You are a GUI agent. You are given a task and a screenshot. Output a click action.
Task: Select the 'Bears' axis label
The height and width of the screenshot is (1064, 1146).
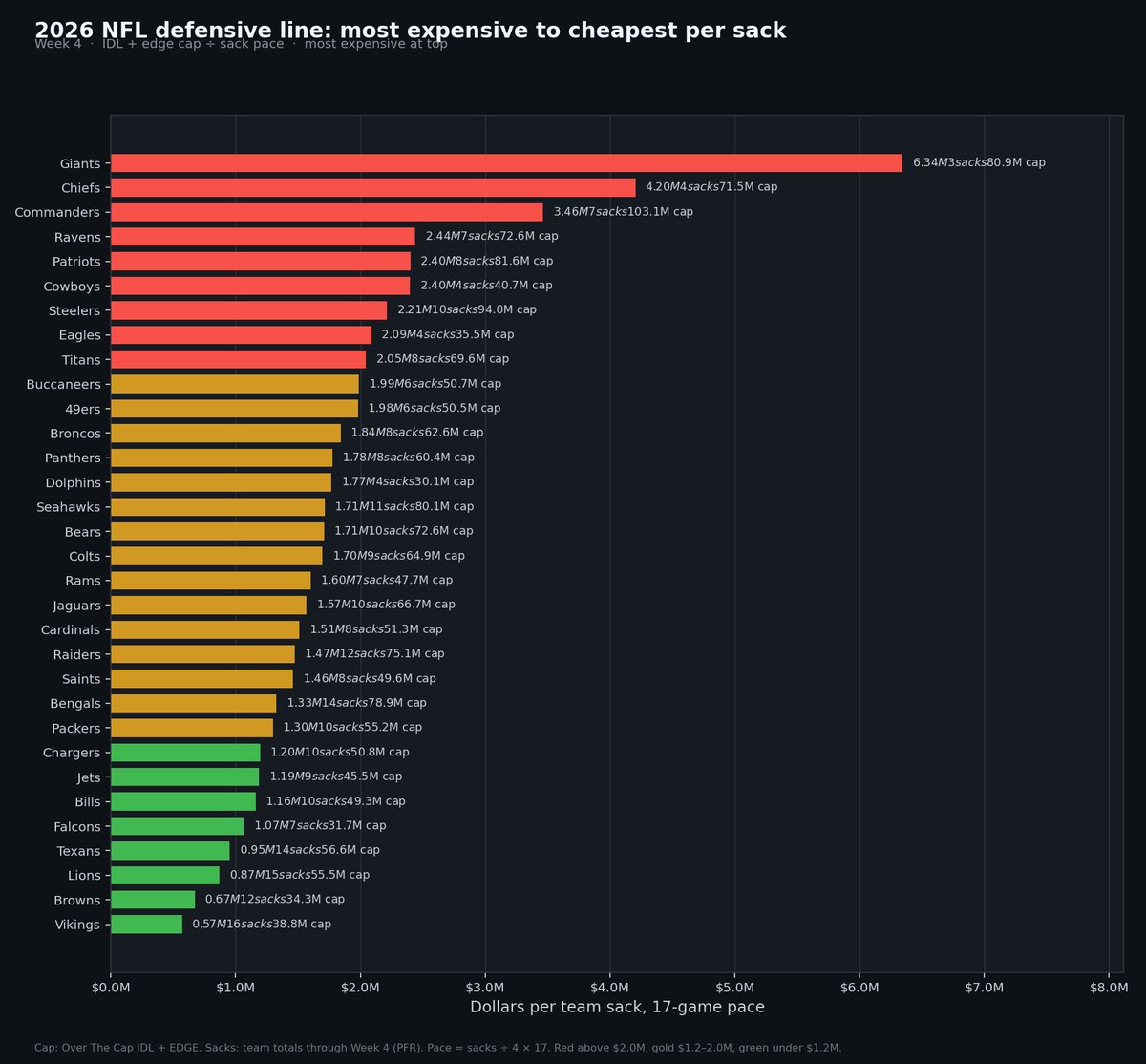point(83,531)
